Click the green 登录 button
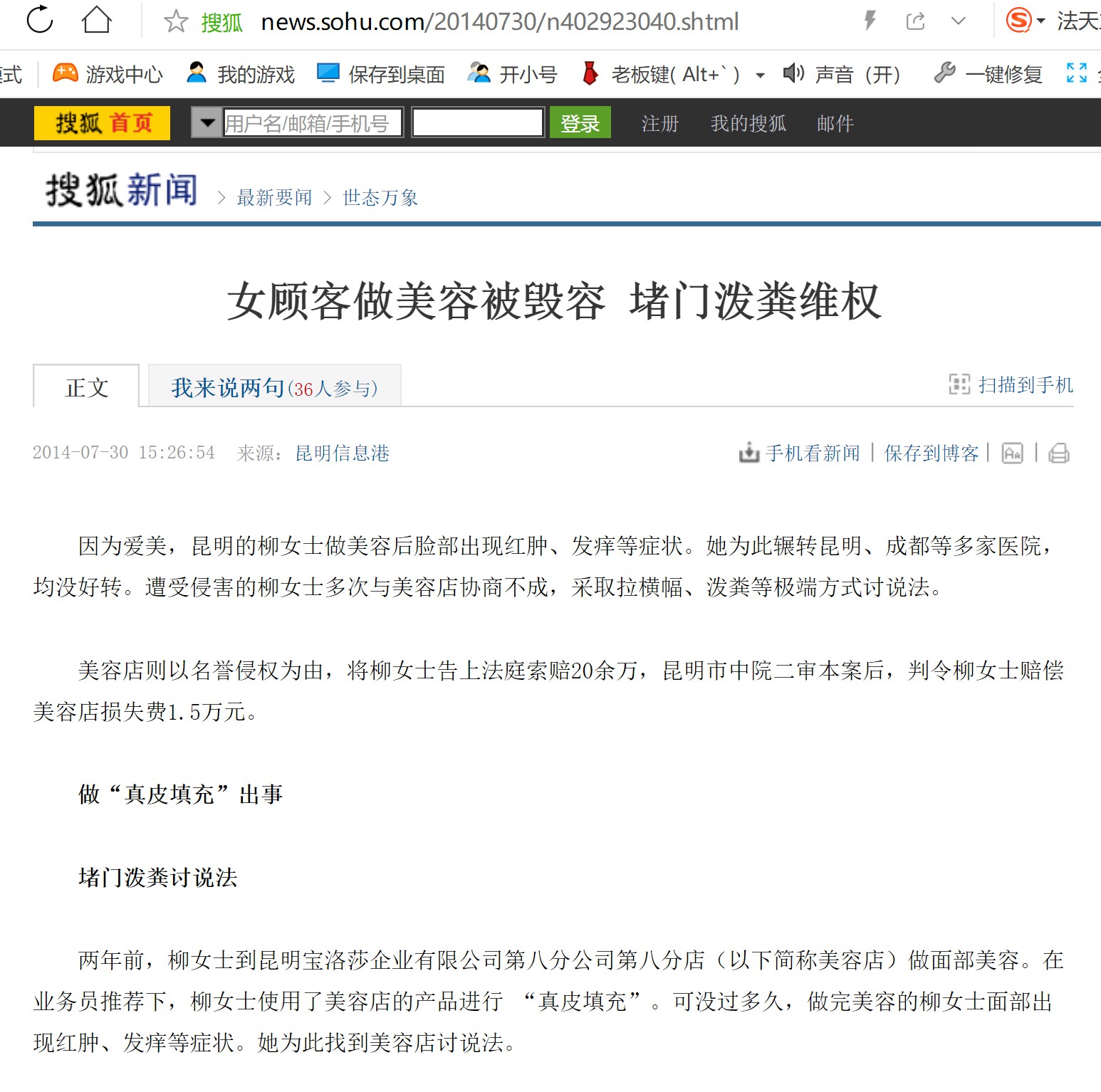 580,122
